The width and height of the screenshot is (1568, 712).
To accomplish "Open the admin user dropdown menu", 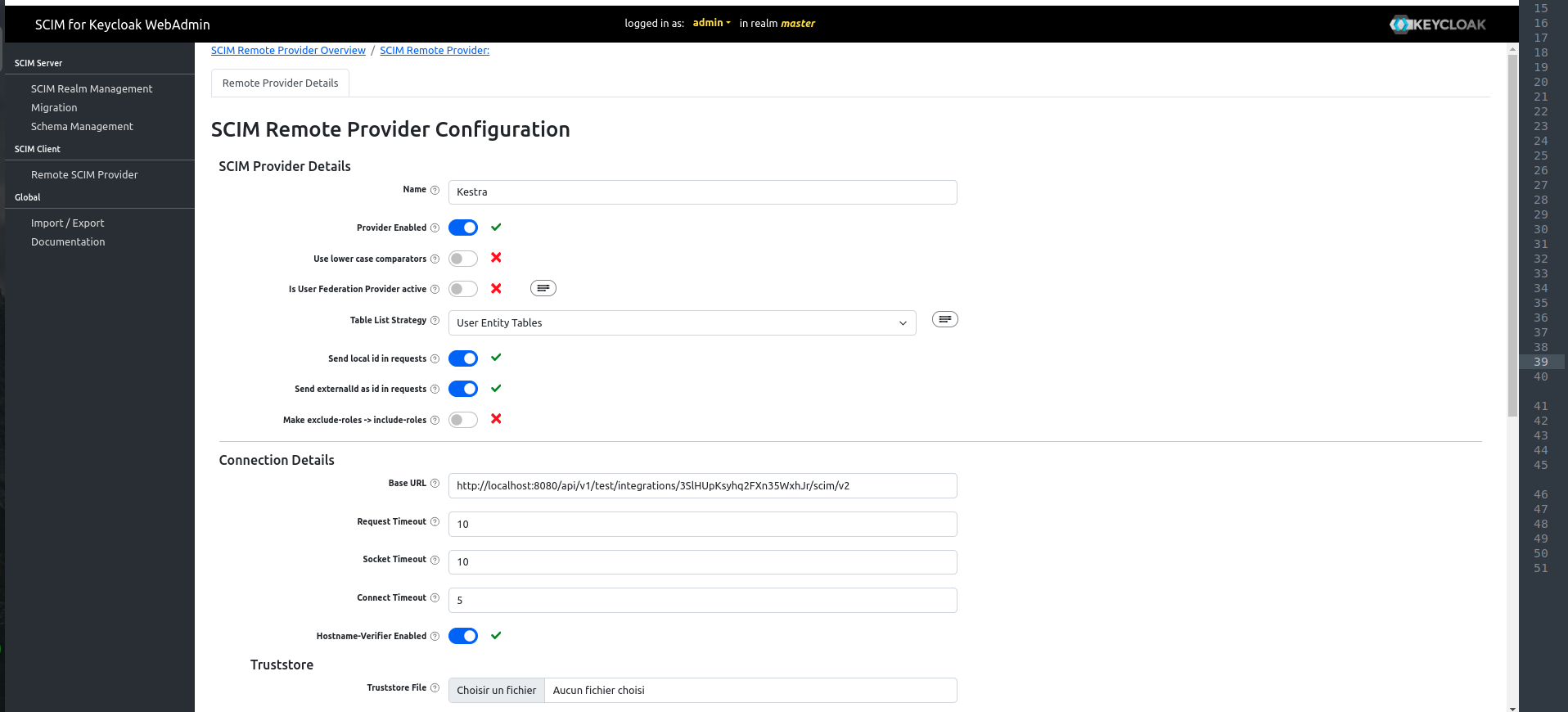I will (x=711, y=23).
